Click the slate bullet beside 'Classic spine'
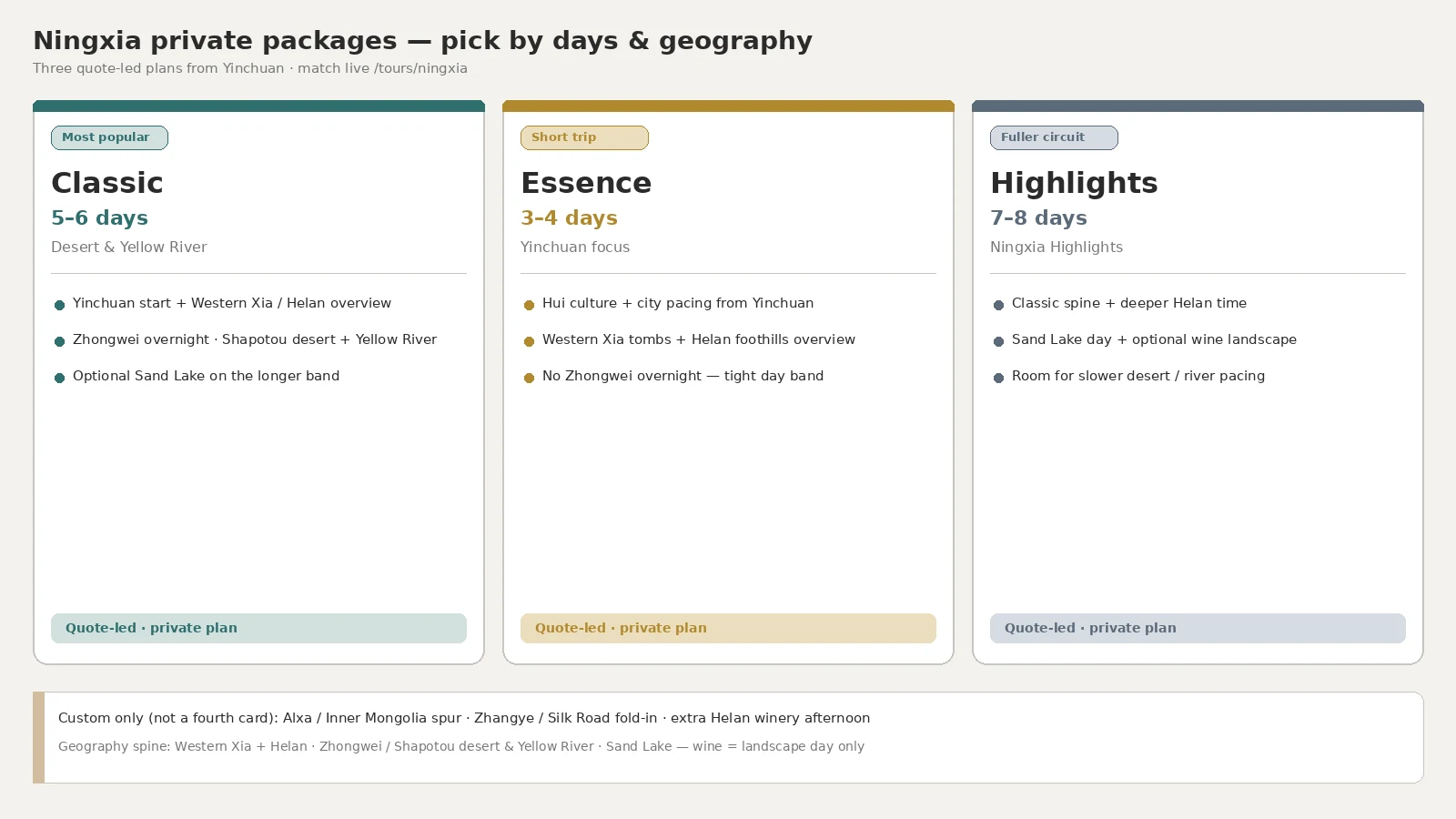This screenshot has width=1456, height=819. click(x=998, y=305)
